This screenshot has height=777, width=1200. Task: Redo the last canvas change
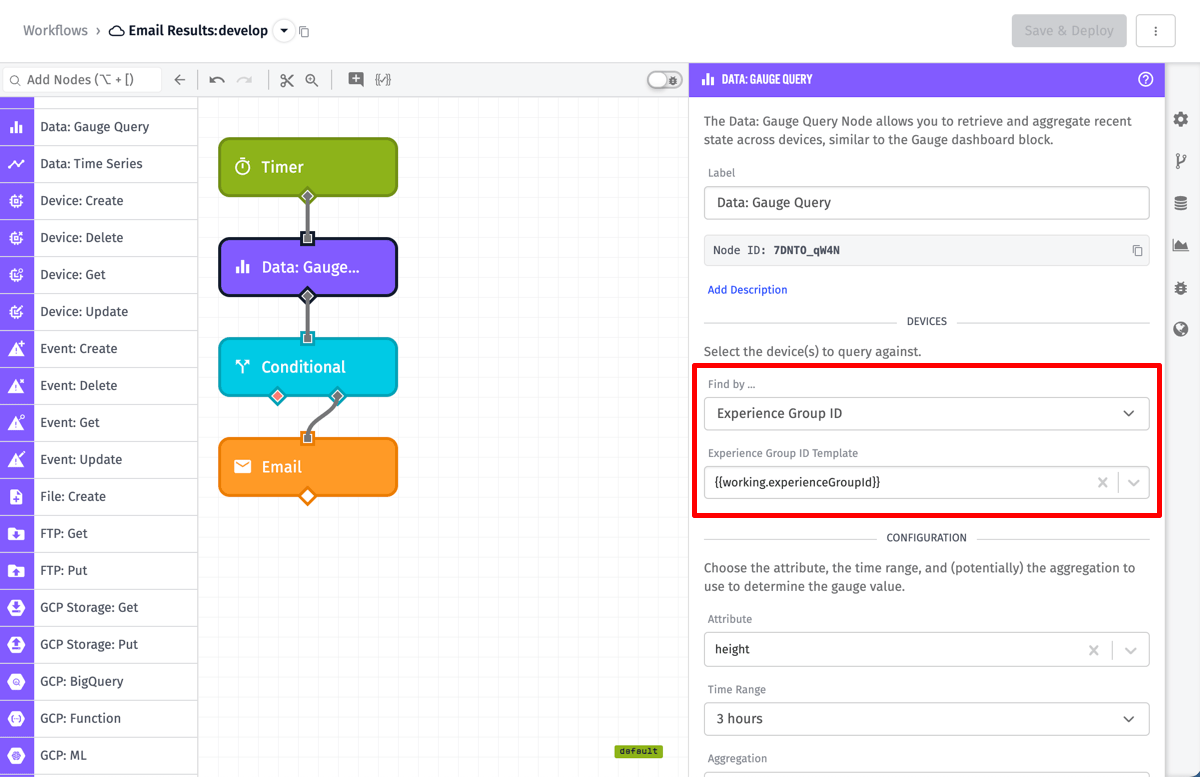click(x=244, y=80)
